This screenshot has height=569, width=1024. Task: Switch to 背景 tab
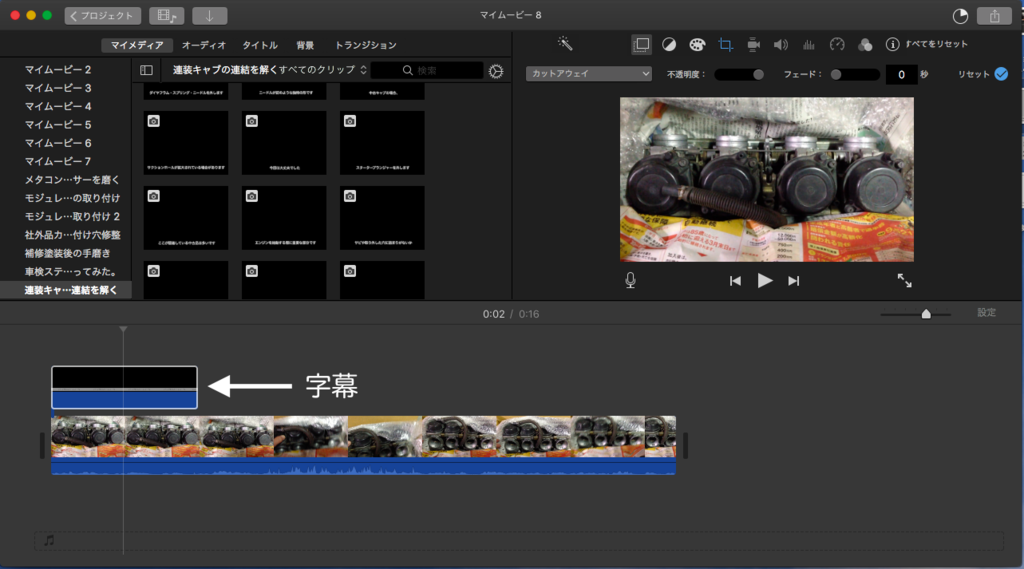point(305,45)
